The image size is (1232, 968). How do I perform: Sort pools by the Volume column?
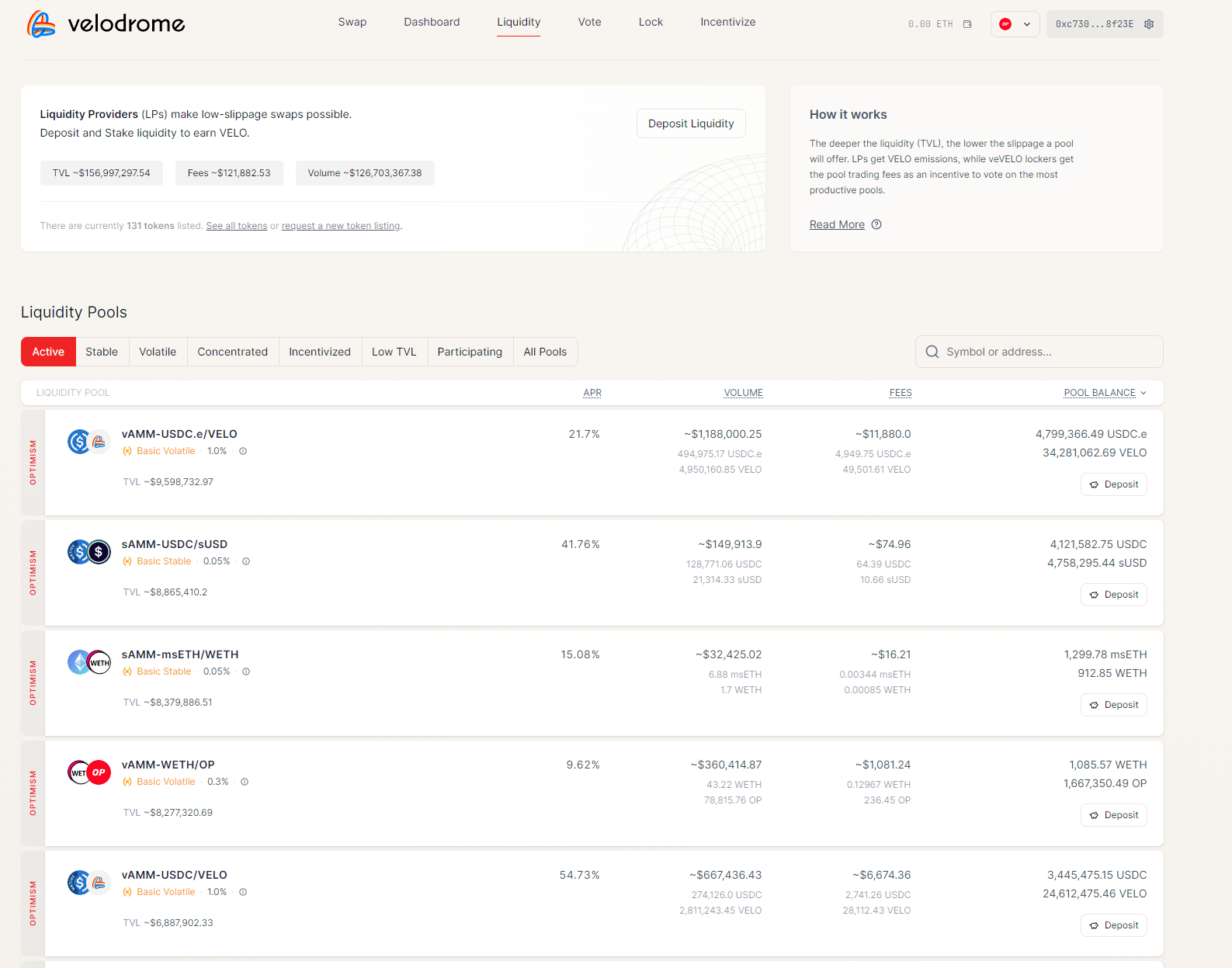coord(744,393)
